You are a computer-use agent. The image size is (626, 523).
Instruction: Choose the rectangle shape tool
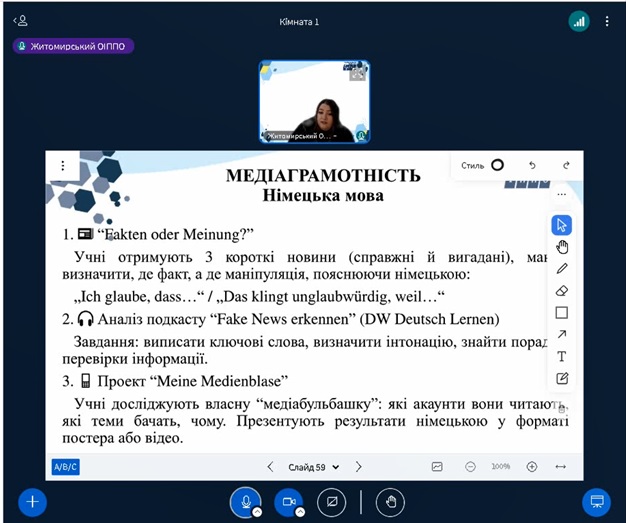point(561,313)
